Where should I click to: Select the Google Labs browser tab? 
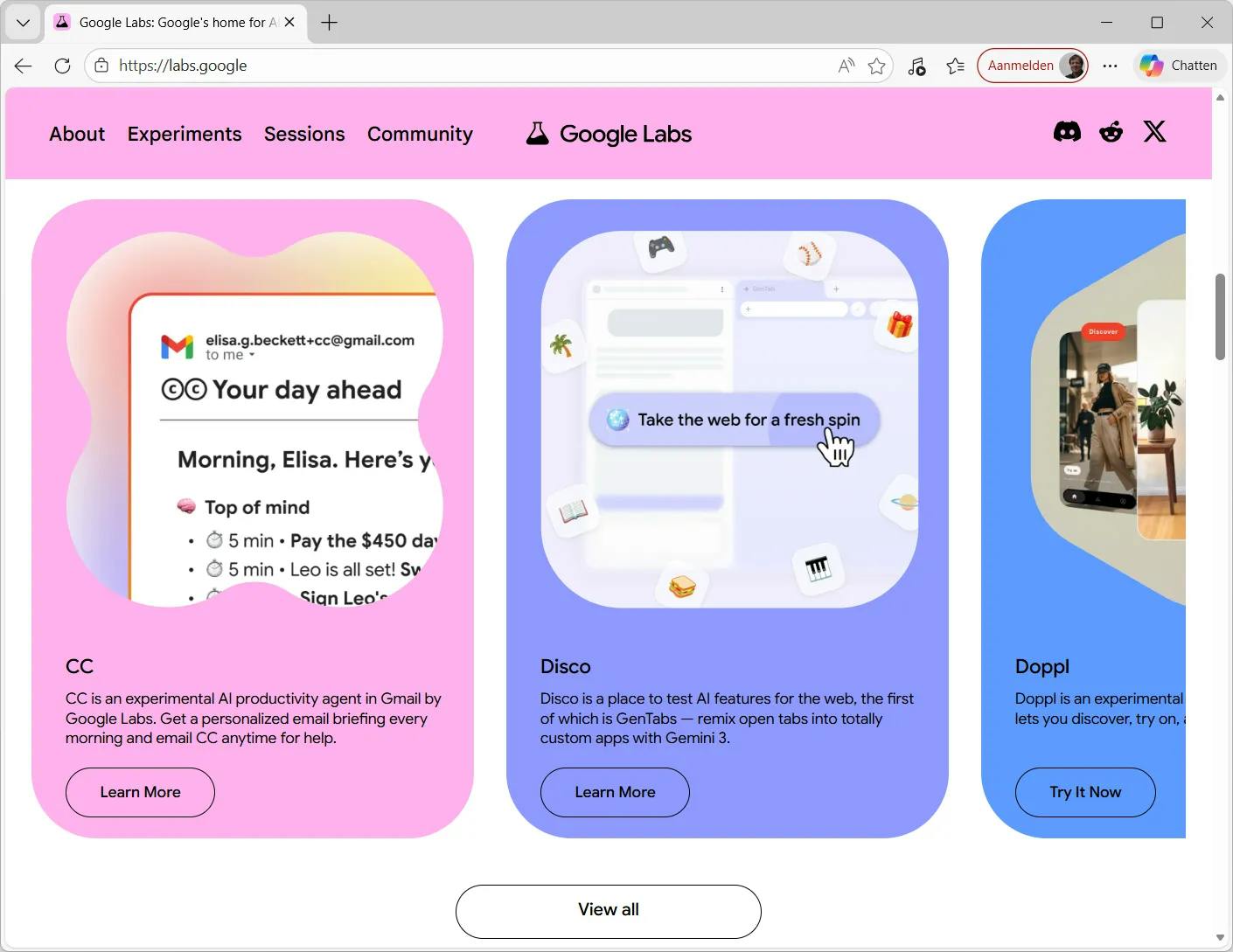[175, 23]
